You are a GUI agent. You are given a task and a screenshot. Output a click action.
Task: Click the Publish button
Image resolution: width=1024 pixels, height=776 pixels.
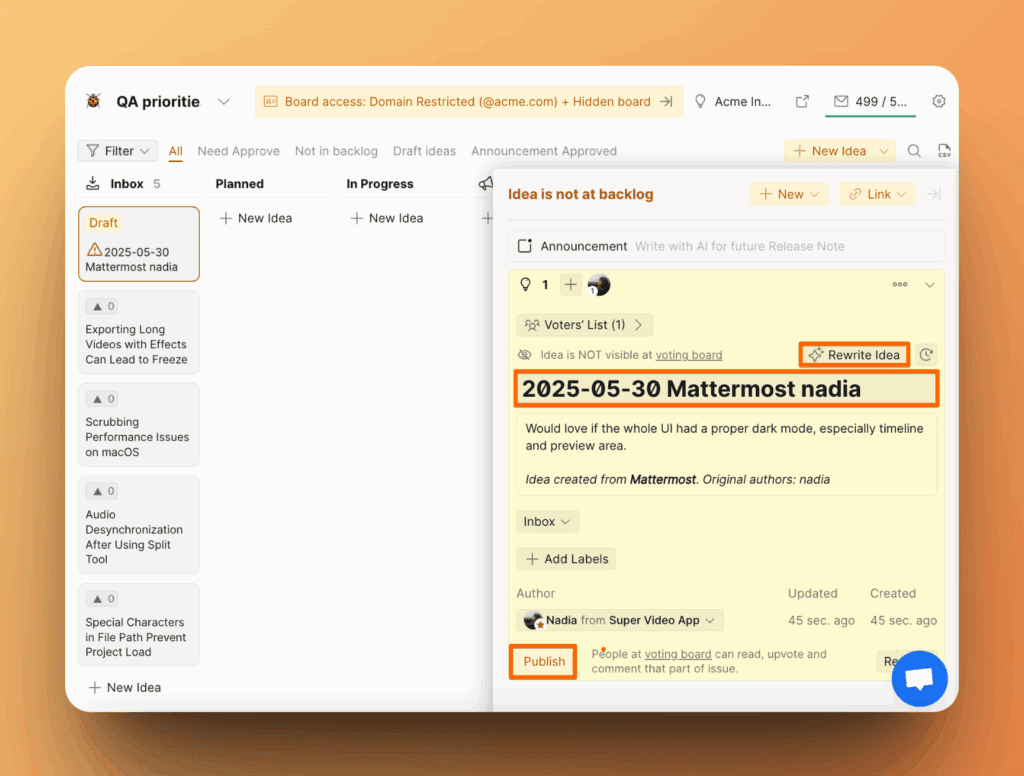(544, 661)
